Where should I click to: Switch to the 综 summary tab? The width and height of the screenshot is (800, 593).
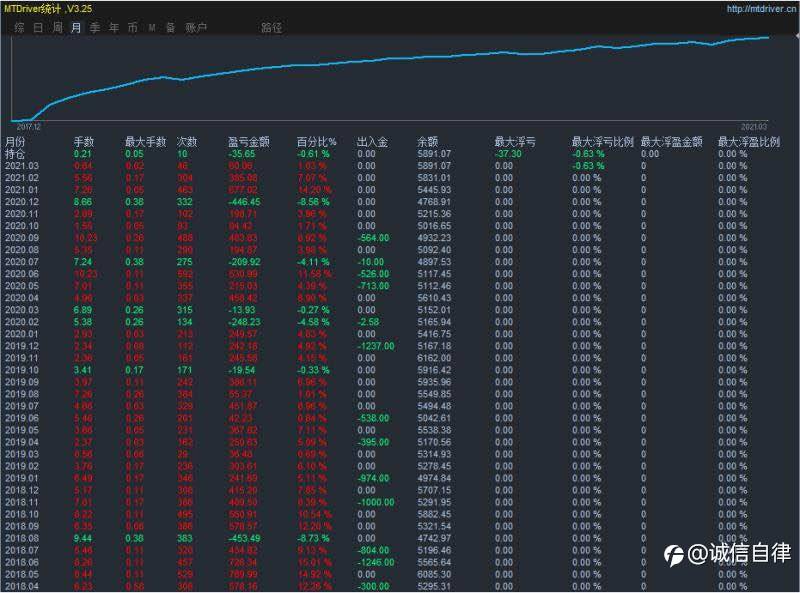tap(19, 28)
